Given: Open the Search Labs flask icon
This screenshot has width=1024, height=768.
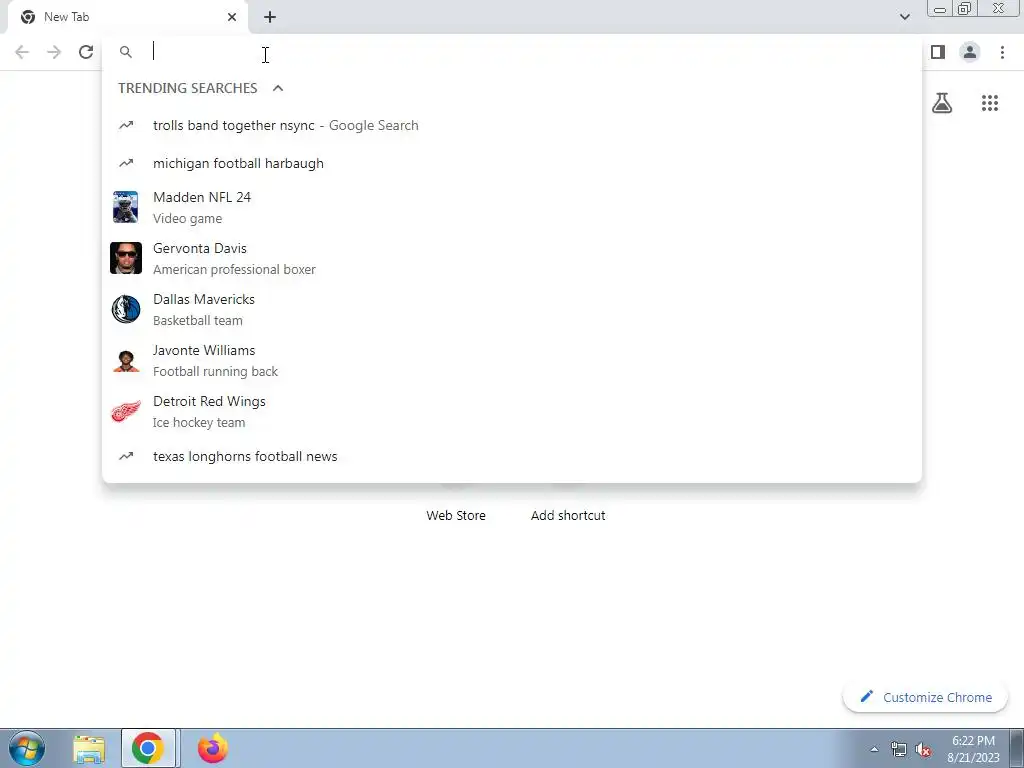Looking at the screenshot, I should [942, 103].
